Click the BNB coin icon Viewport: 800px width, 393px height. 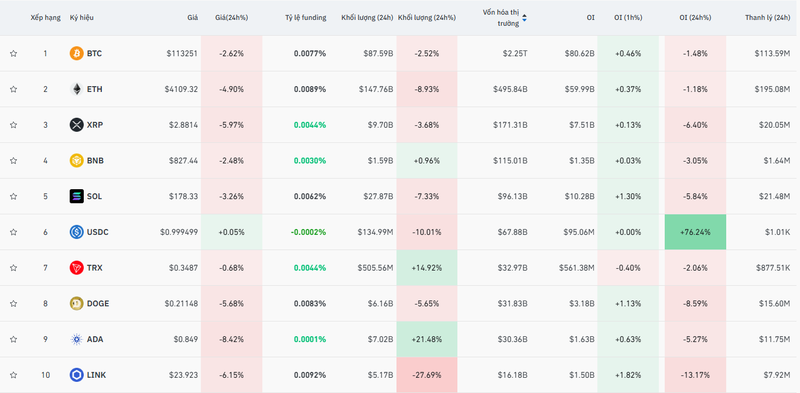pyautogui.click(x=77, y=160)
